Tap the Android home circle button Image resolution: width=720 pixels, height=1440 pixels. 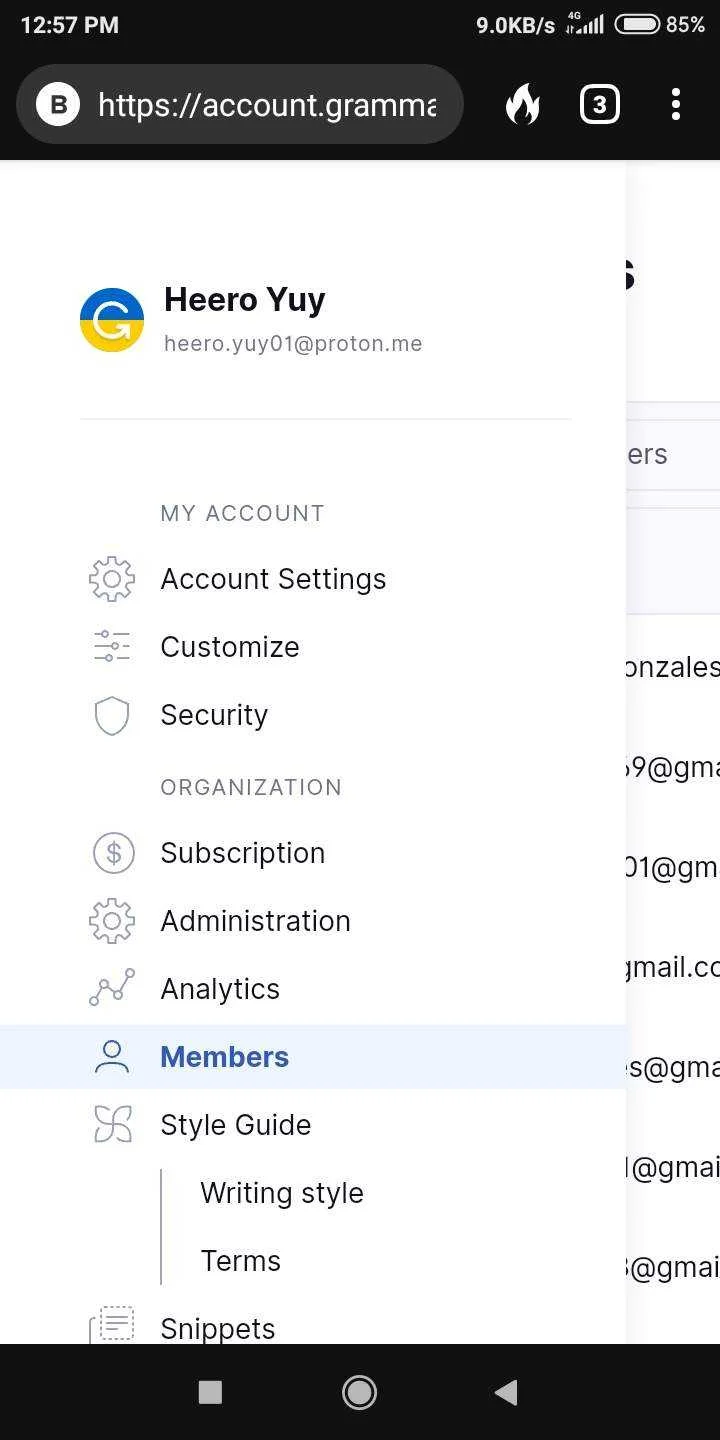click(359, 1392)
